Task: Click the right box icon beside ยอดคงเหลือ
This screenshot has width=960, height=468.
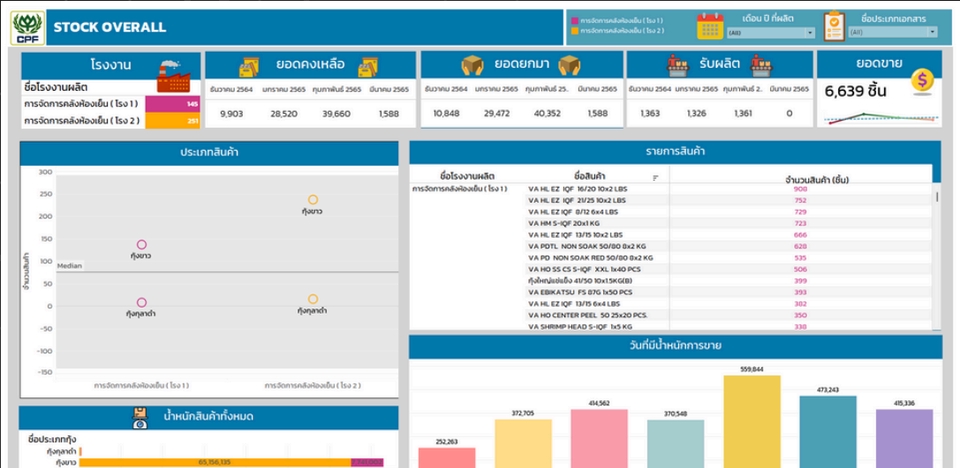Action: coord(368,65)
